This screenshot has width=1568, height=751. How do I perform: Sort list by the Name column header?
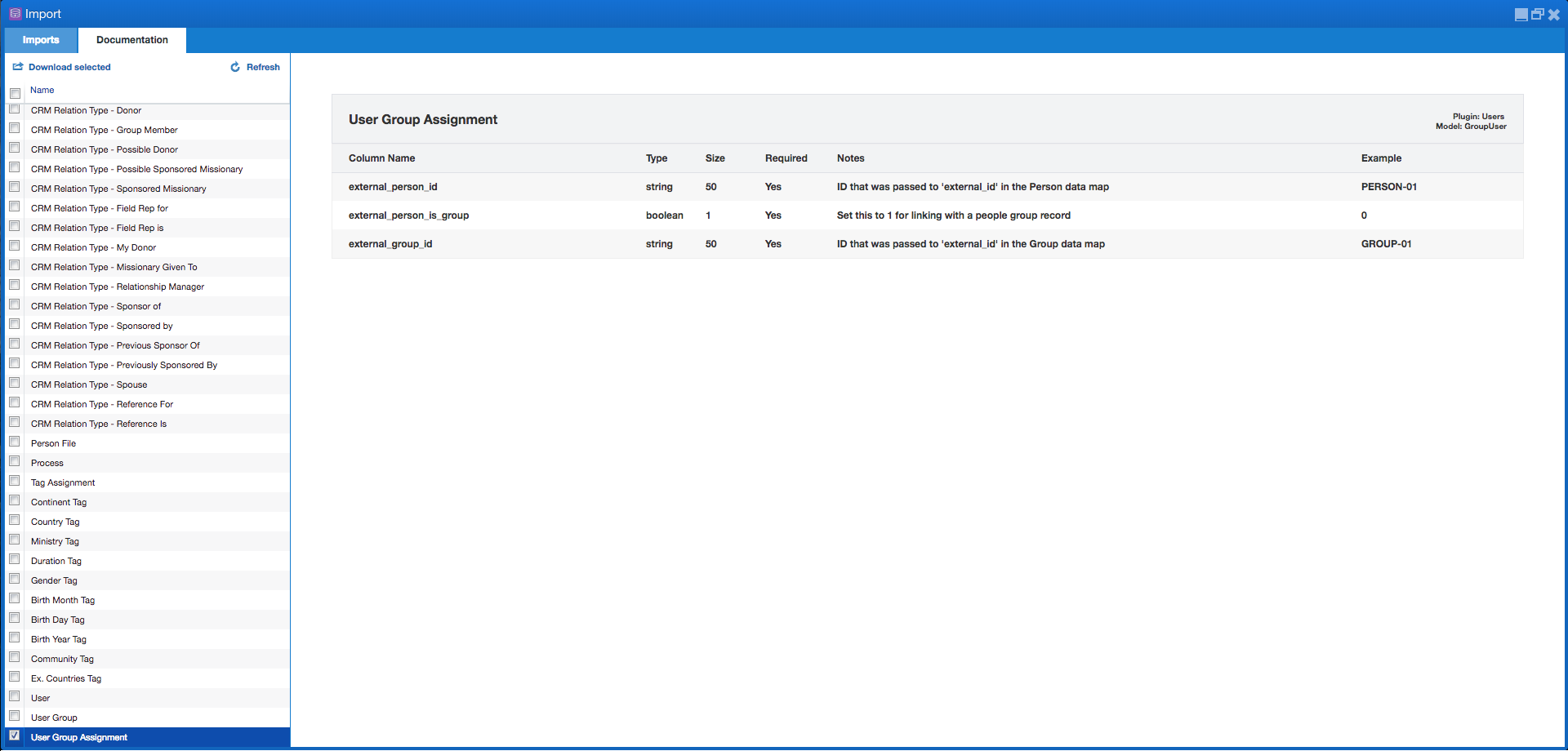42,90
